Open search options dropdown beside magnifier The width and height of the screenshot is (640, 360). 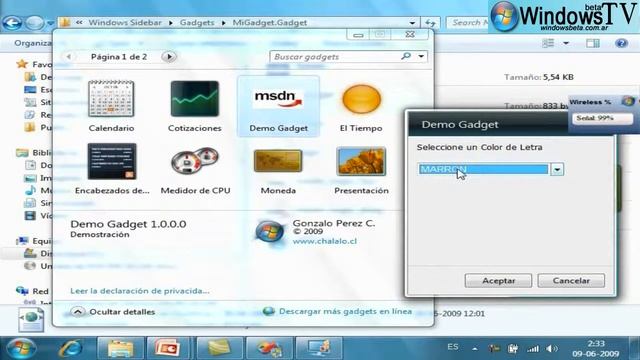pos(421,56)
